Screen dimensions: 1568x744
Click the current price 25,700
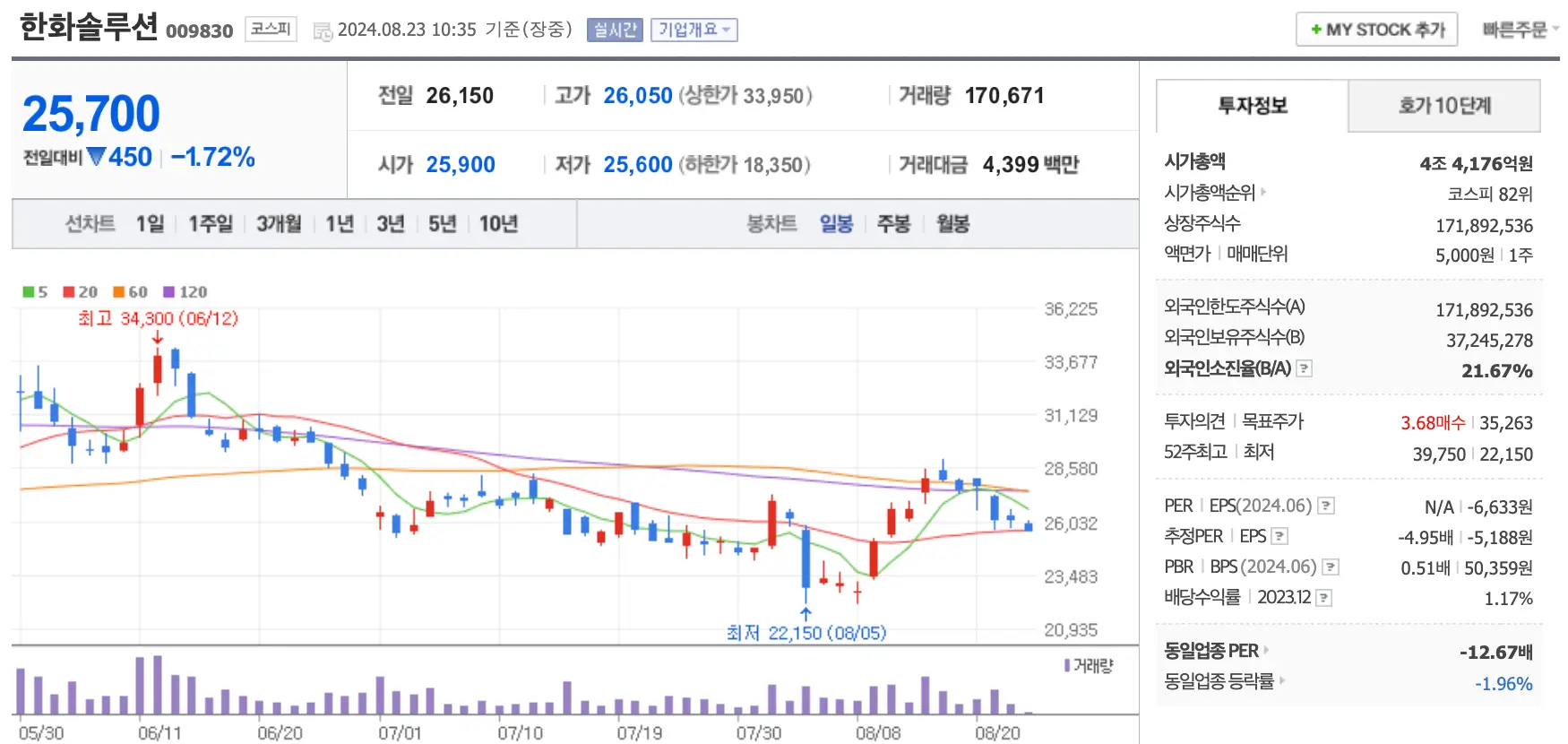coord(91,114)
